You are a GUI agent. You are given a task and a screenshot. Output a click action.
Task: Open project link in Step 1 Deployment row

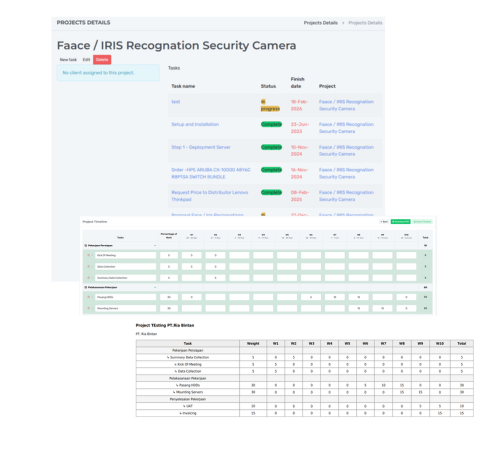point(346,151)
